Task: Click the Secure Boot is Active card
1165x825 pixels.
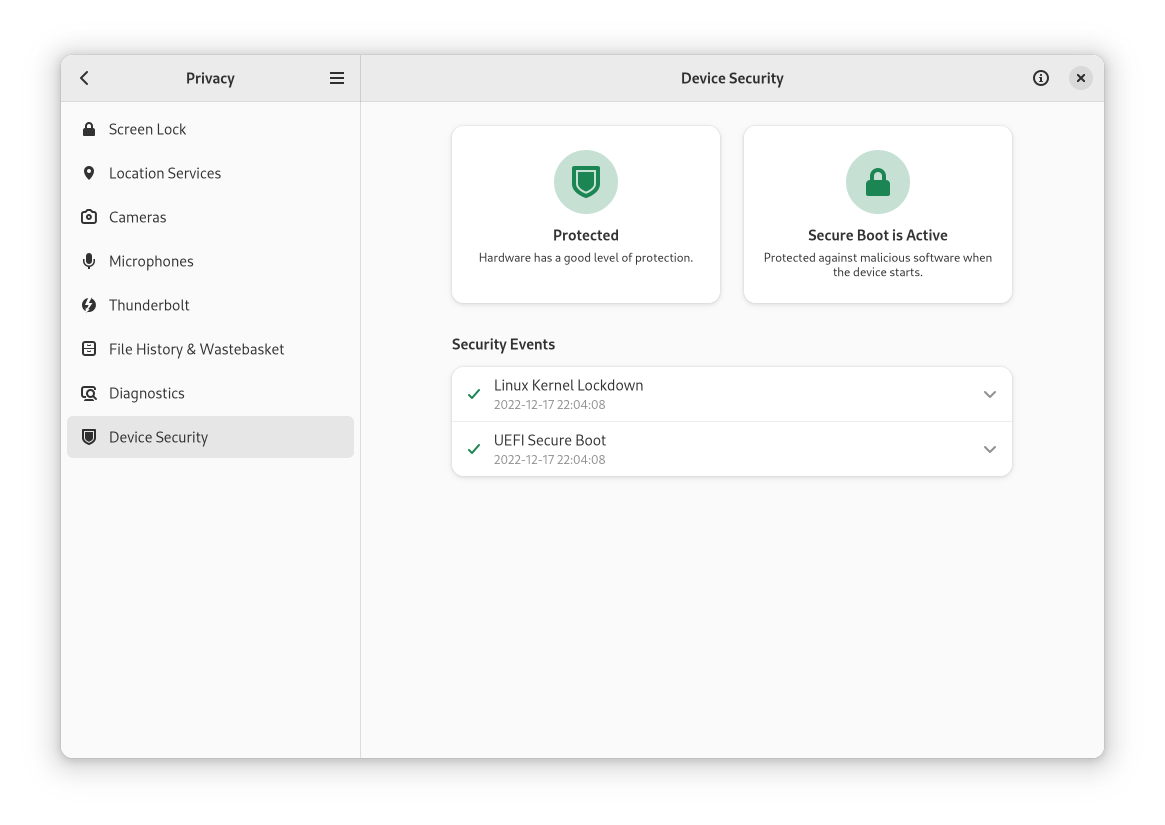Action: coord(877,214)
